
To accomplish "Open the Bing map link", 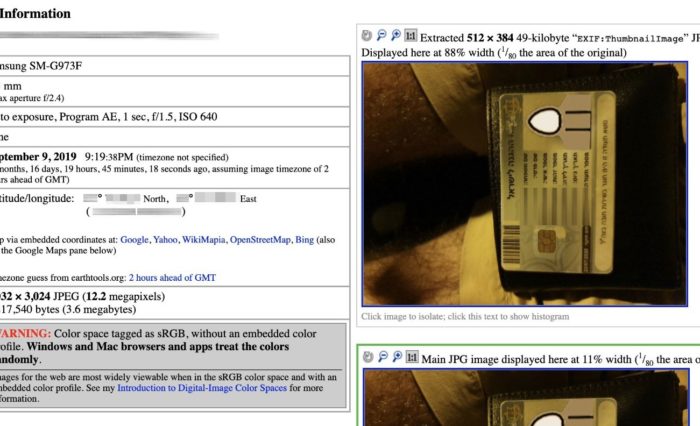I will coord(304,240).
